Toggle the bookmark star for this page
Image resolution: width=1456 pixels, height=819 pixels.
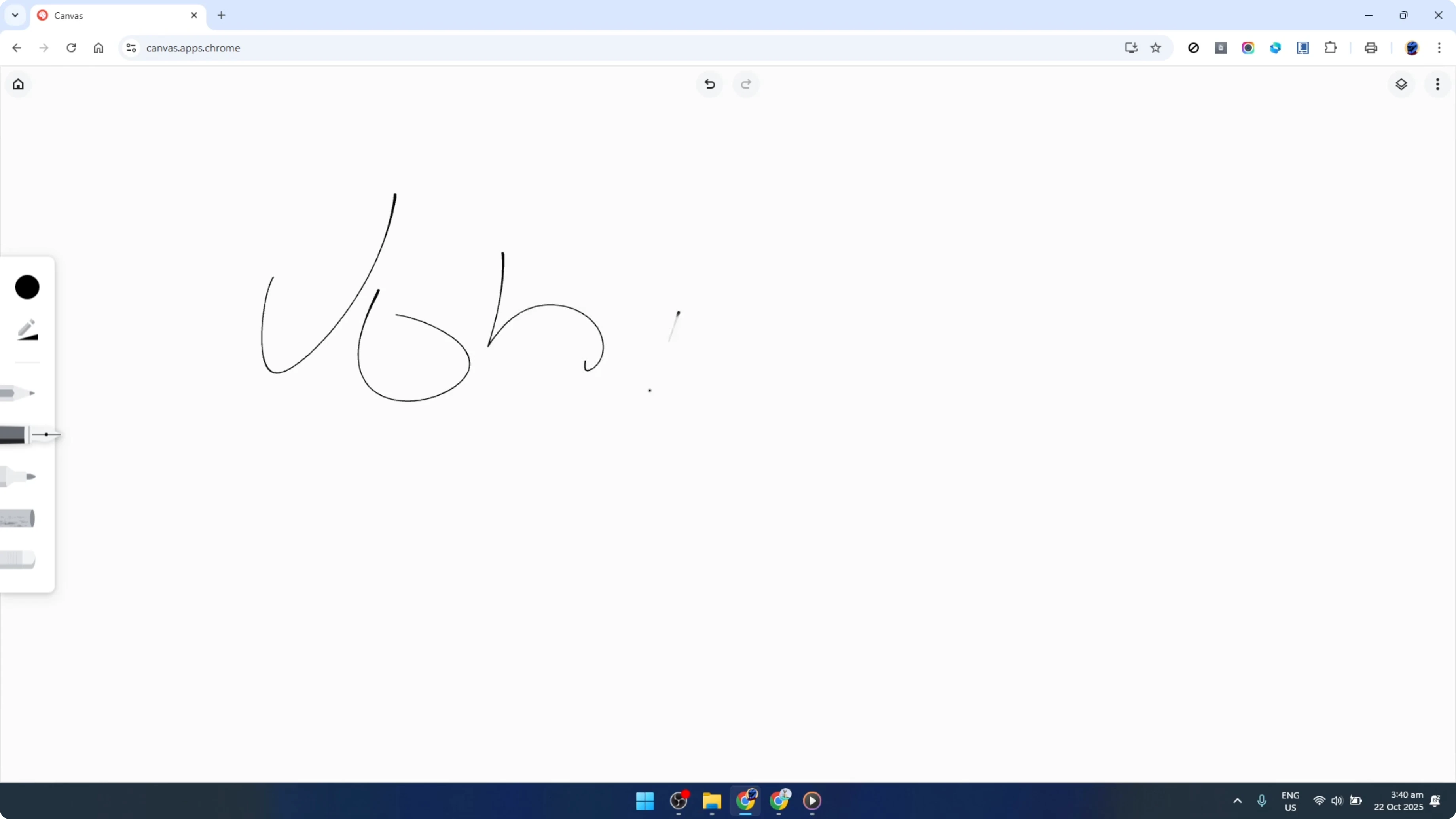tap(1156, 48)
